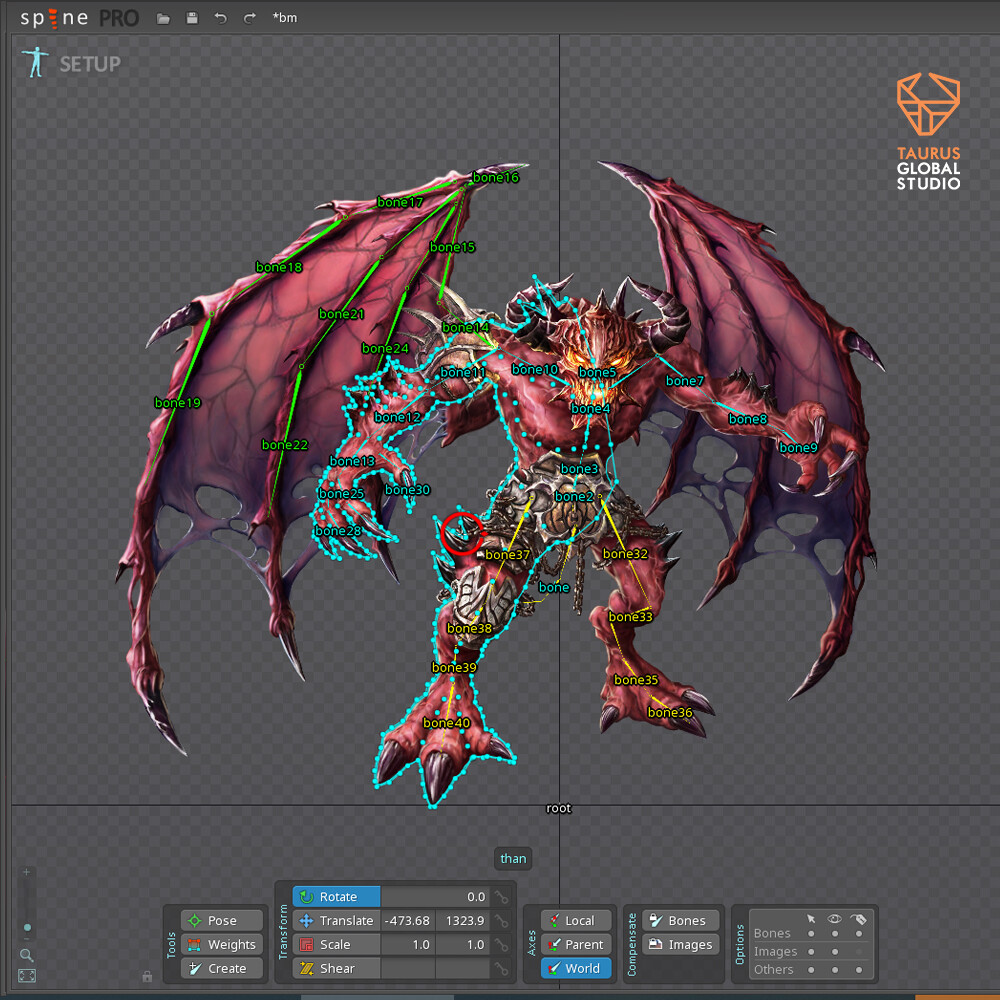Screen dimensions: 1000x1000
Task: Enable Parent axes mode
Action: point(575,944)
